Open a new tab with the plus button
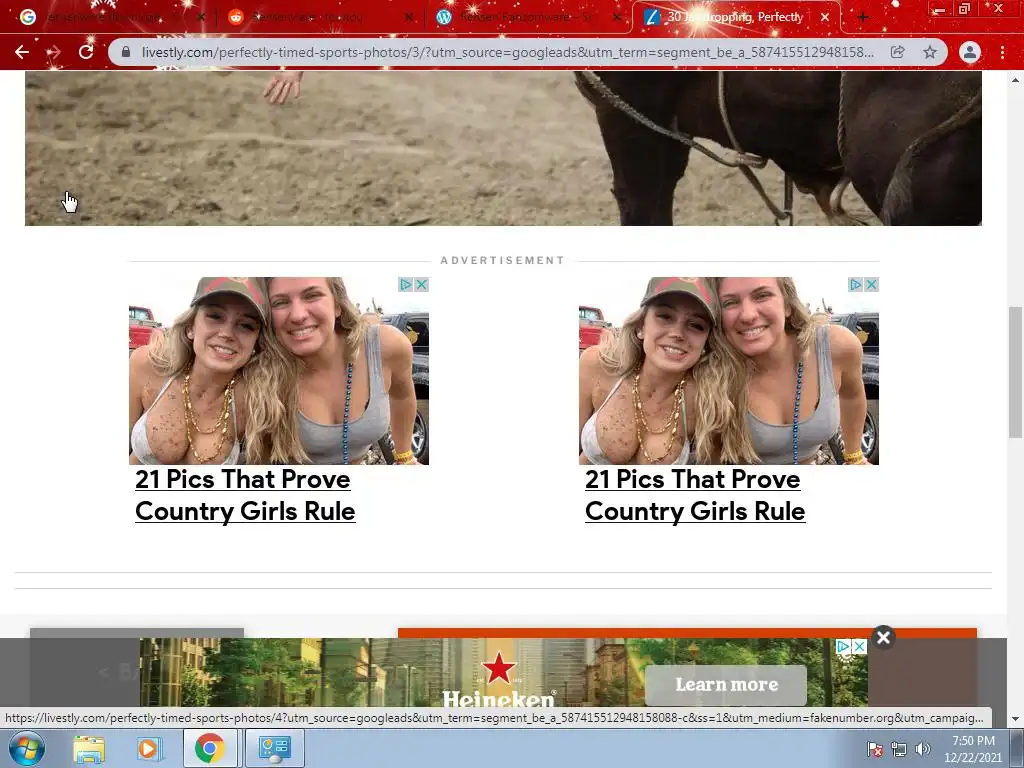Viewport: 1024px width, 768px height. 863,17
